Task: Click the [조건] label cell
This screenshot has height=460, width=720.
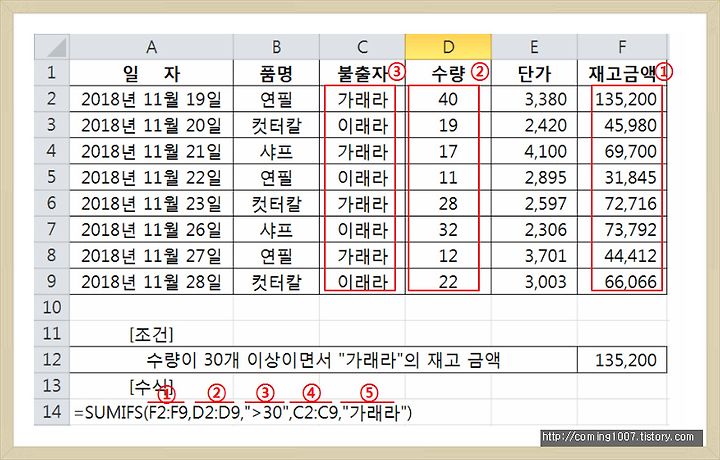Action: 152,334
